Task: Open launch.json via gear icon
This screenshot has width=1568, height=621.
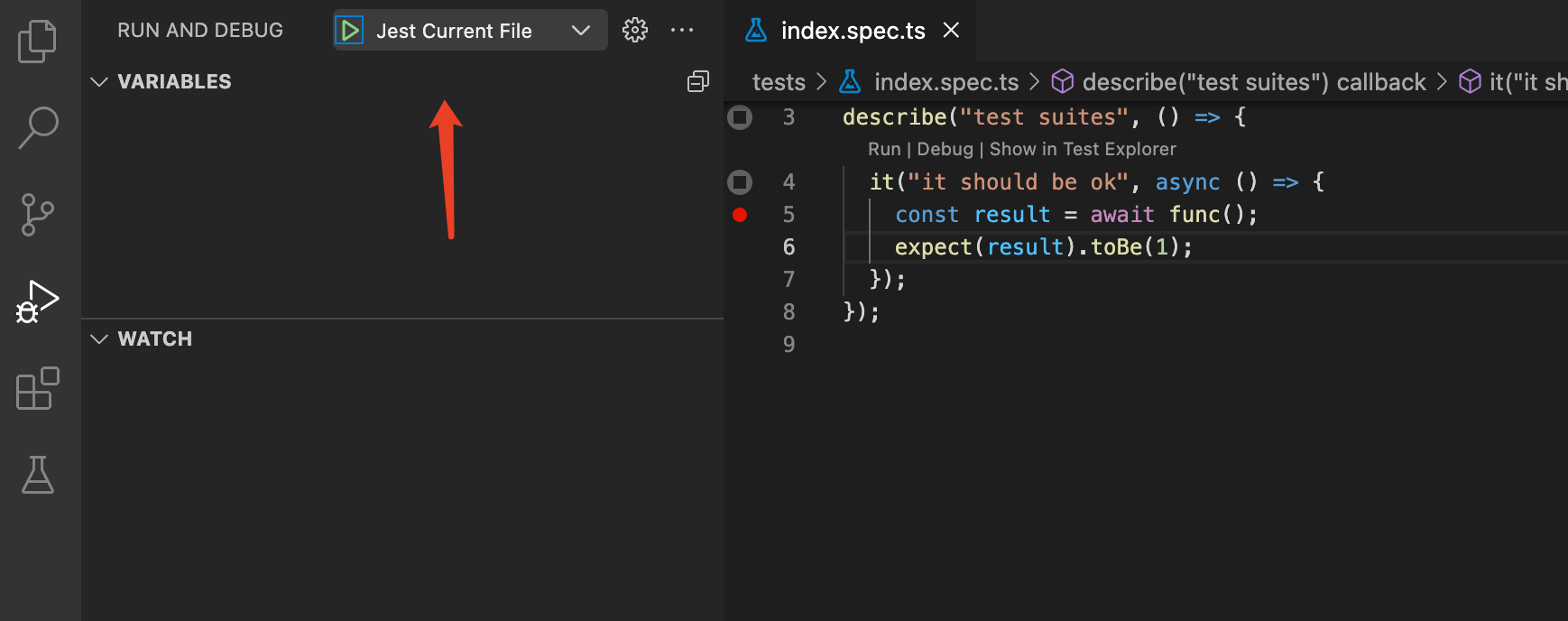Action: (635, 31)
